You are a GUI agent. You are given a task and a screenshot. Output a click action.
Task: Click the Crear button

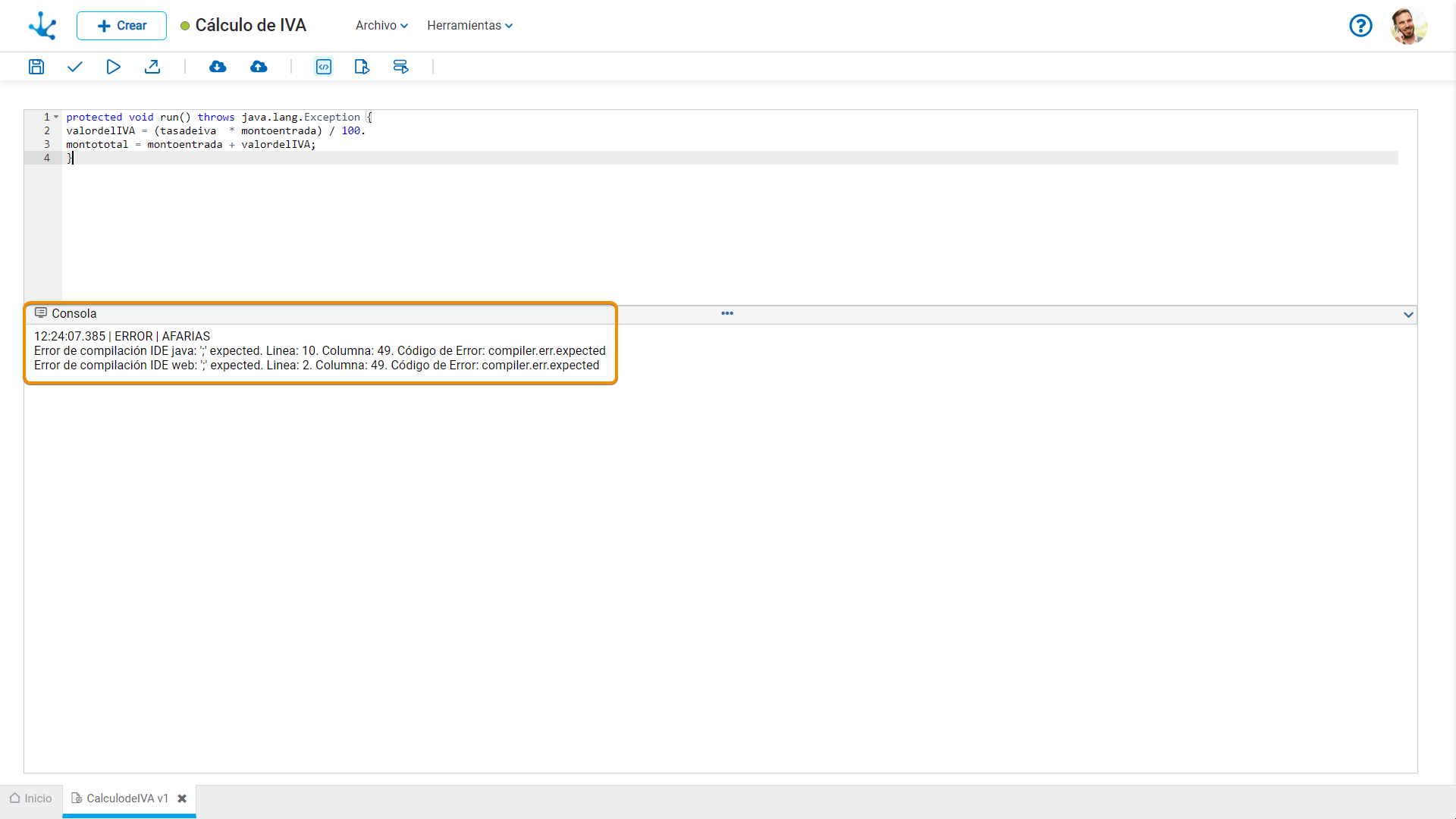pyautogui.click(x=121, y=26)
